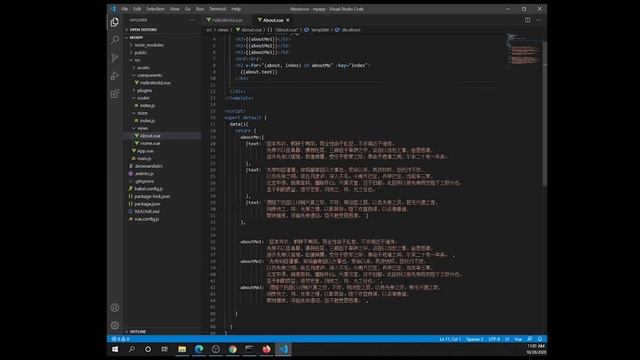Screen dimensions: 640x360
Task: Expand the node_modules folder
Action: (x=162, y=45)
